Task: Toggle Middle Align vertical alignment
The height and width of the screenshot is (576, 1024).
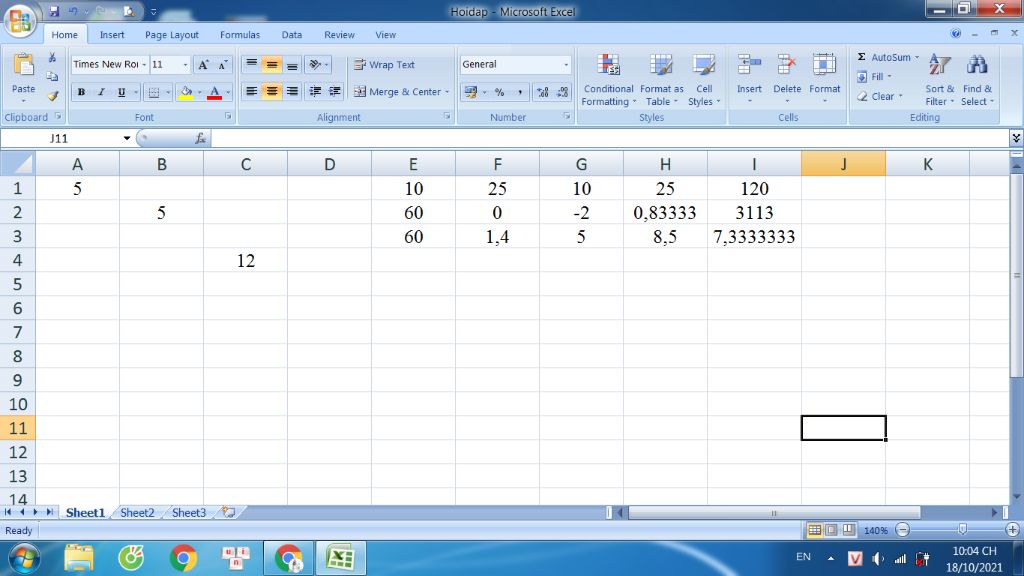Action: tap(272, 64)
